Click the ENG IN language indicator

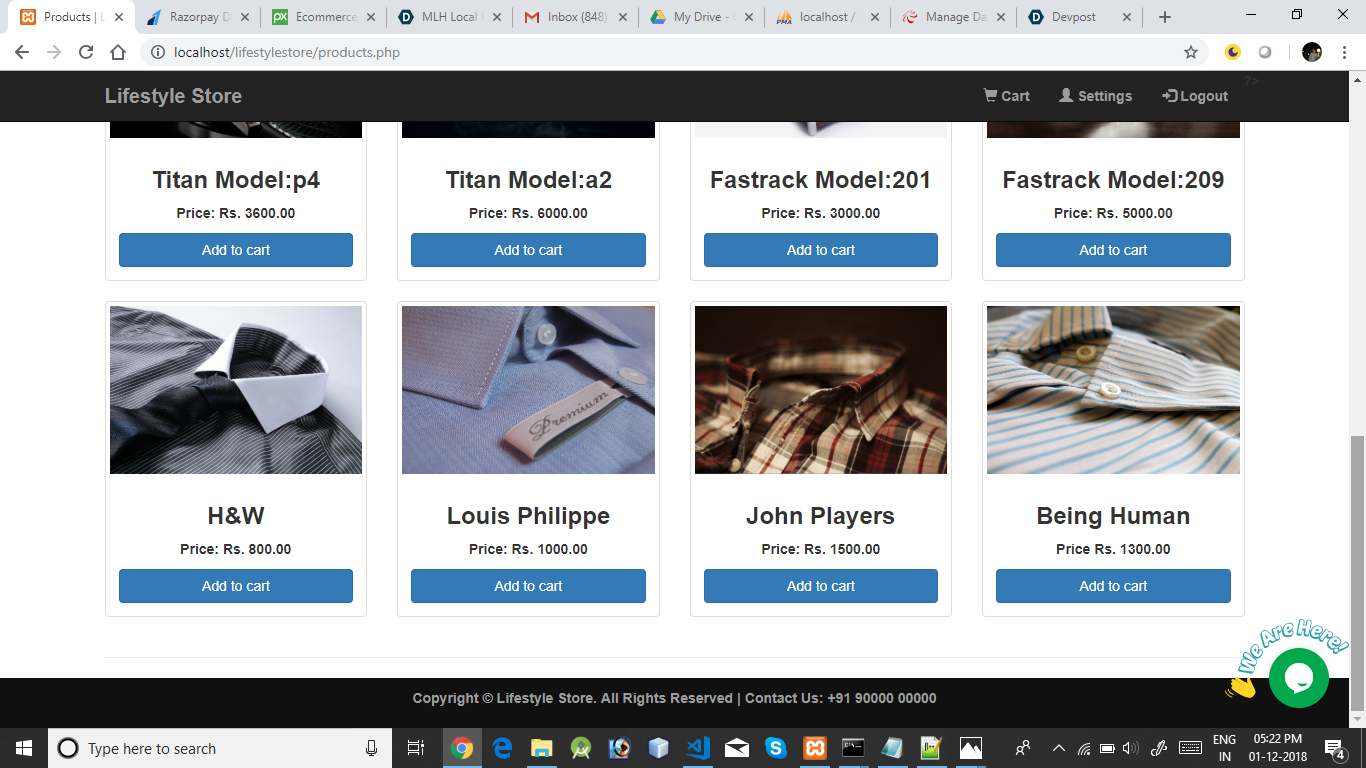pyautogui.click(x=1224, y=748)
